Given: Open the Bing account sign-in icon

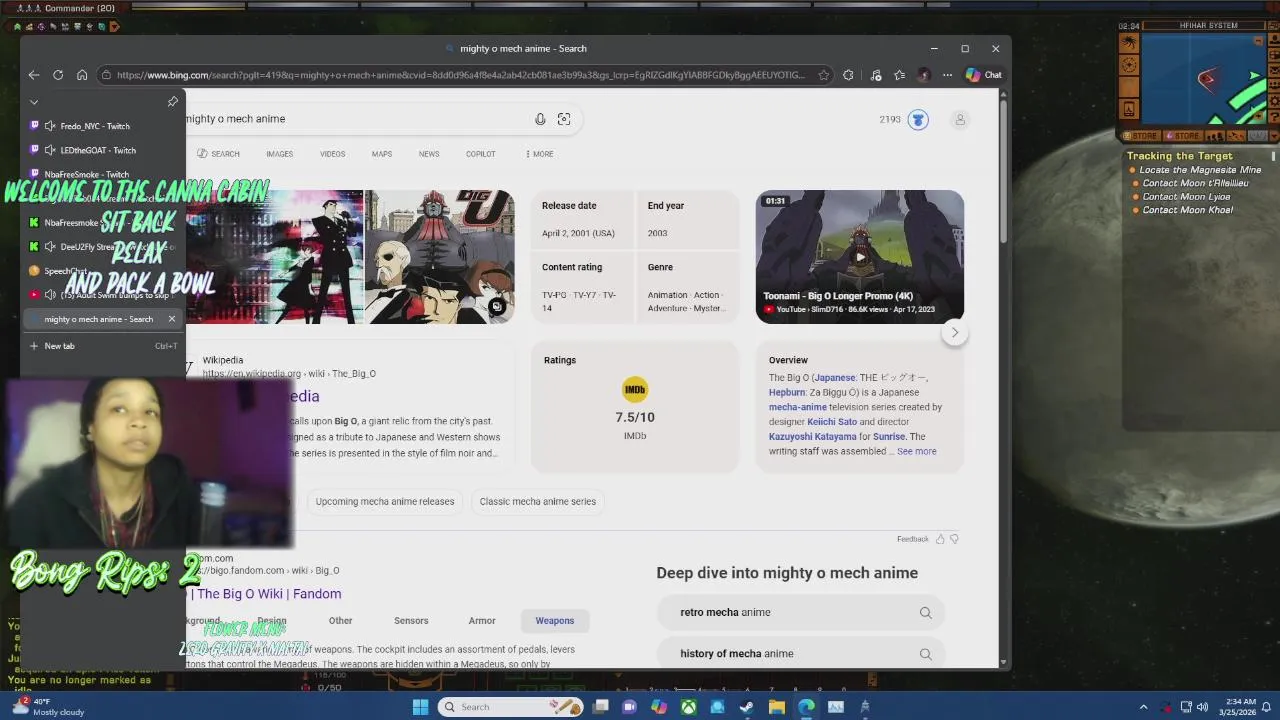Looking at the screenshot, I should [x=960, y=120].
